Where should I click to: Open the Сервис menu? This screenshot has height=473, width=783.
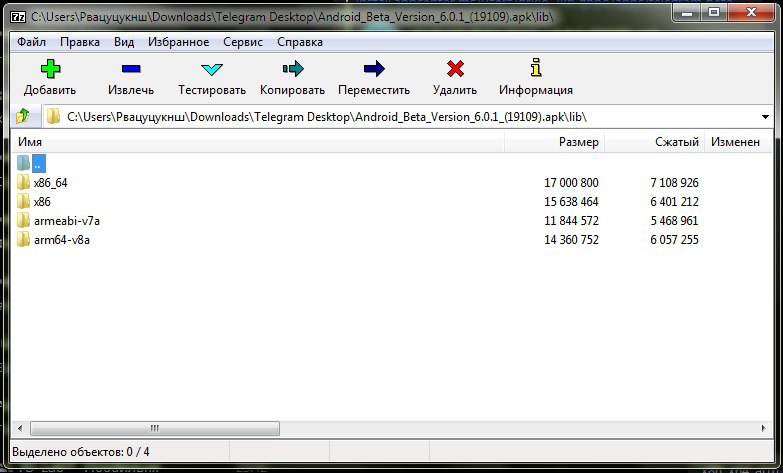tap(243, 42)
